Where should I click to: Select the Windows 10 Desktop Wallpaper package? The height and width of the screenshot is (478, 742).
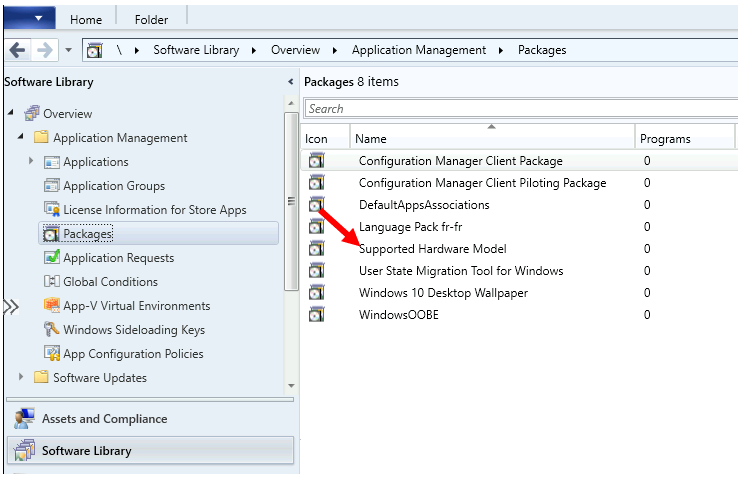point(519,292)
